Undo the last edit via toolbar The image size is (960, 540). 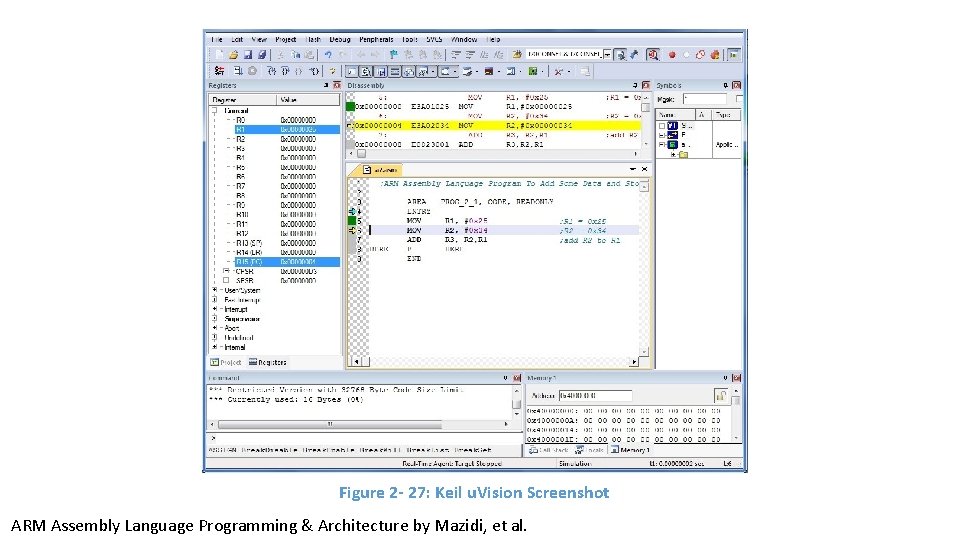[328, 54]
